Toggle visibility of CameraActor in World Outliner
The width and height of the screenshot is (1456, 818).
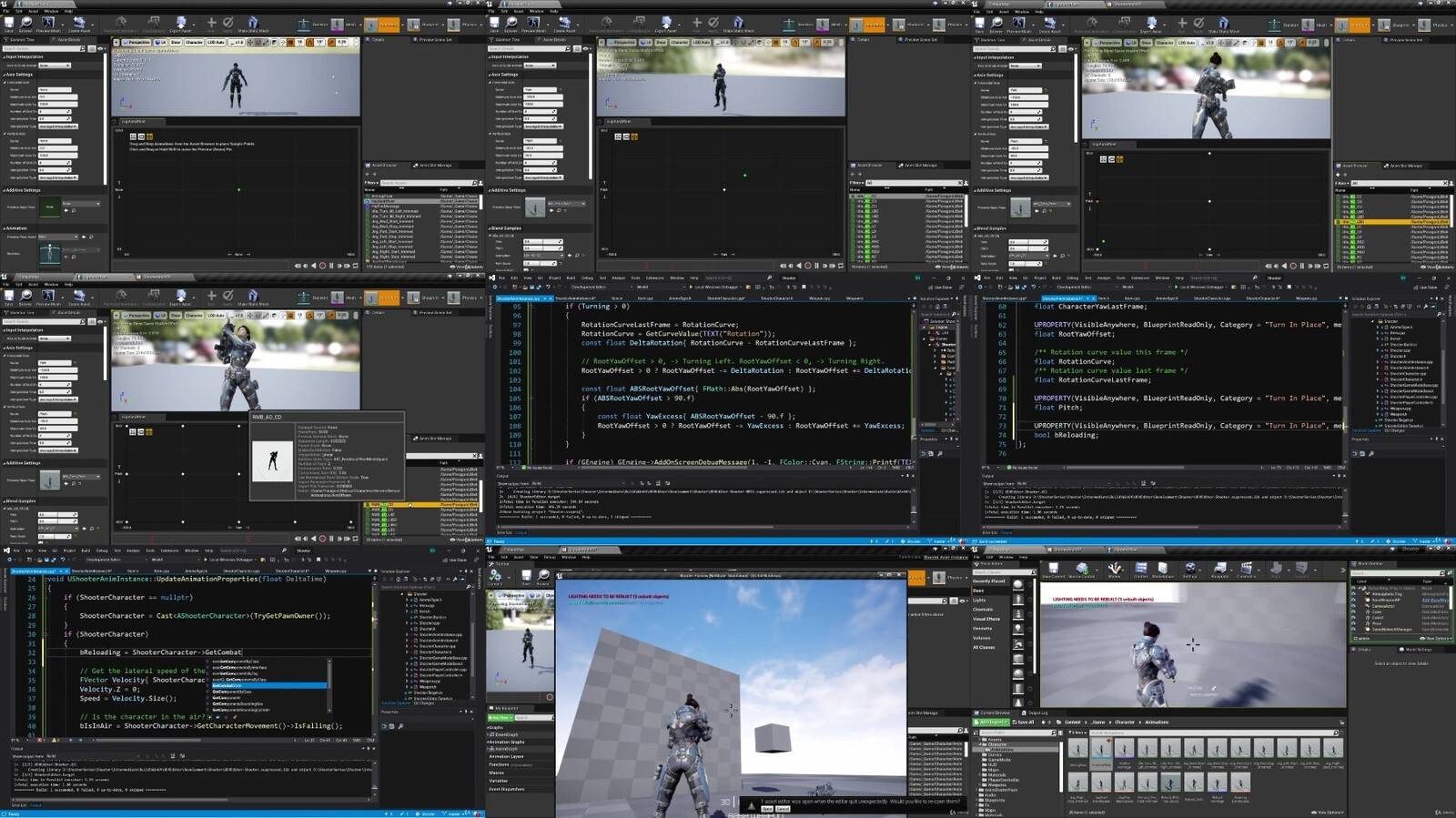[x=1353, y=605]
